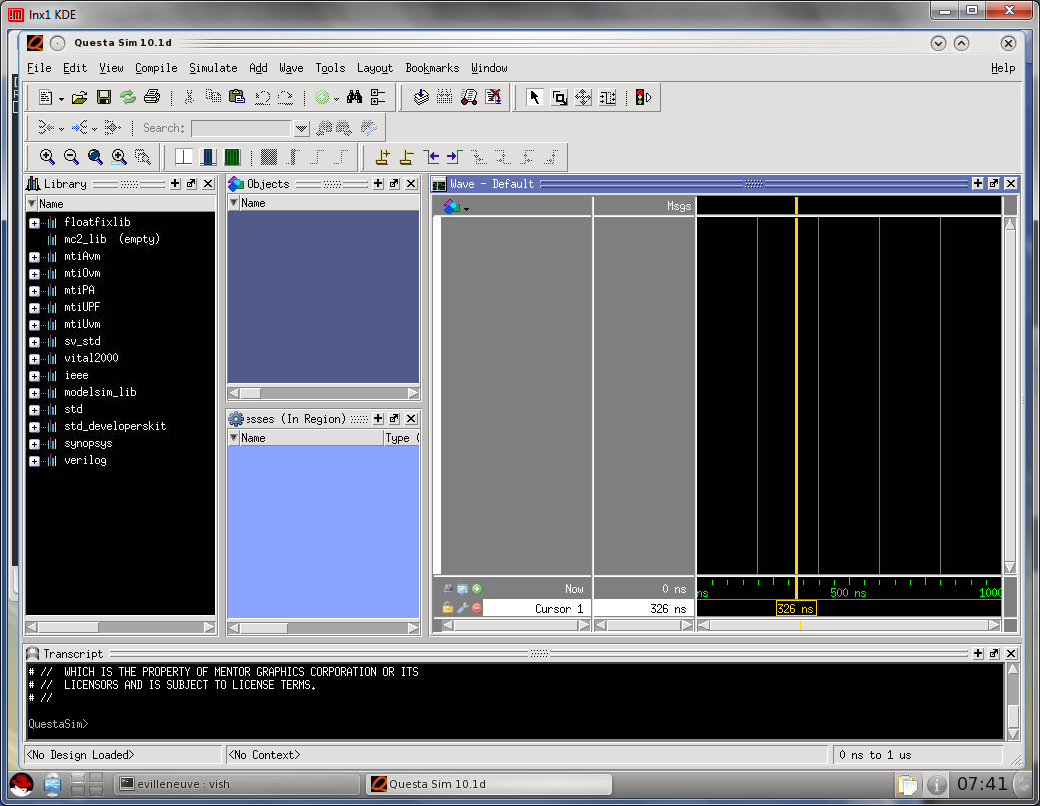This screenshot has height=806, width=1040.
Task: Click Zoom In on Active Cursor icon
Action: click(119, 157)
